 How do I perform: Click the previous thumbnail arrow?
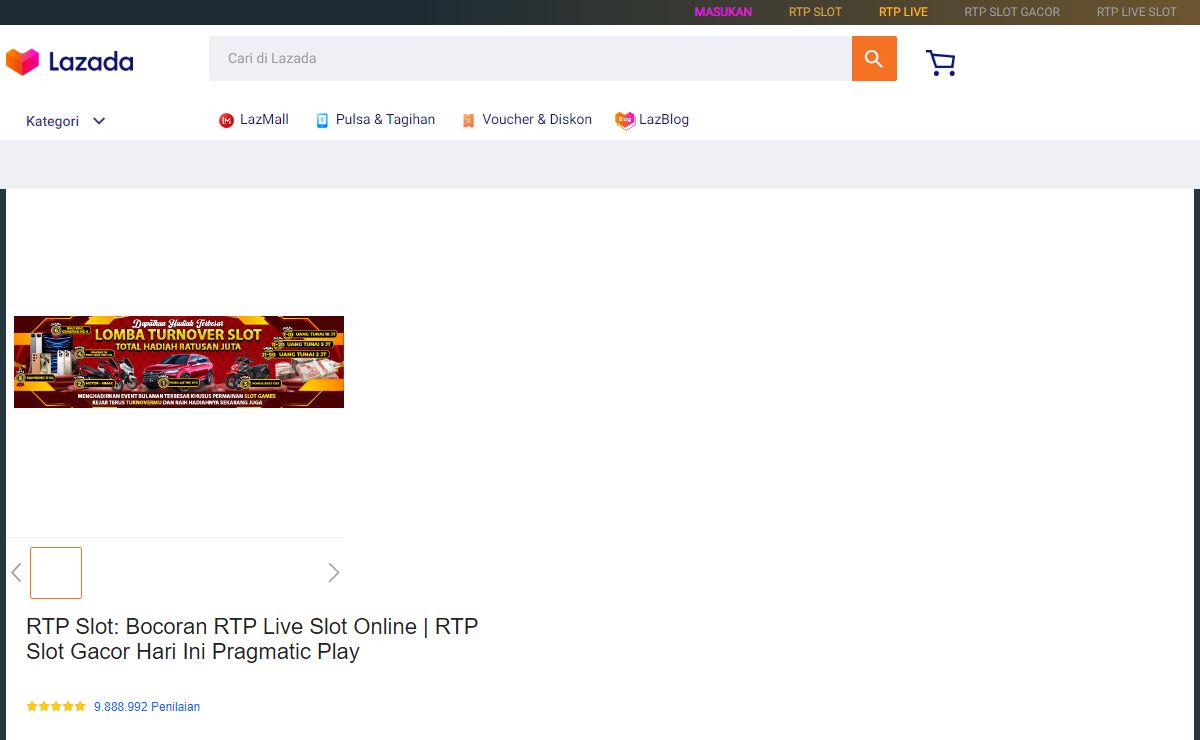[x=16, y=573]
